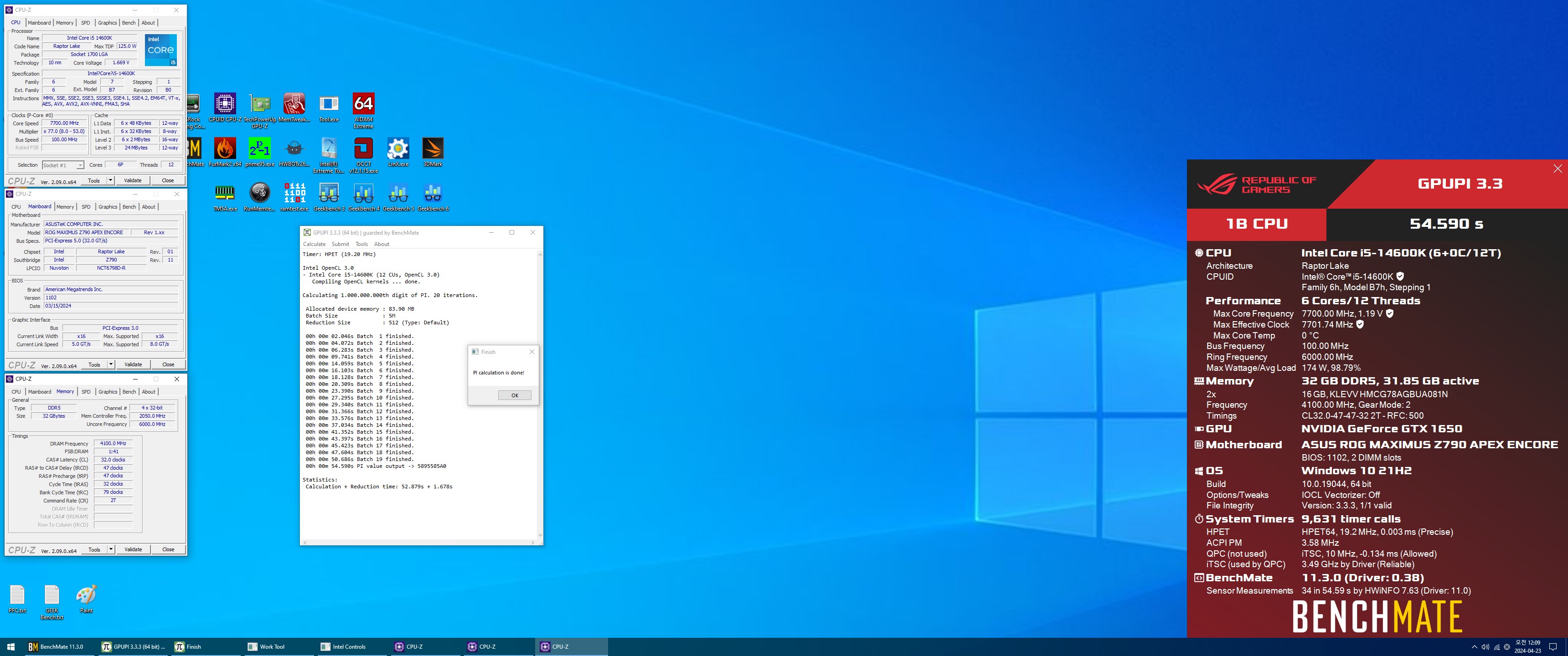Open the Windows Start button
1568x656 pixels.
click(10, 647)
